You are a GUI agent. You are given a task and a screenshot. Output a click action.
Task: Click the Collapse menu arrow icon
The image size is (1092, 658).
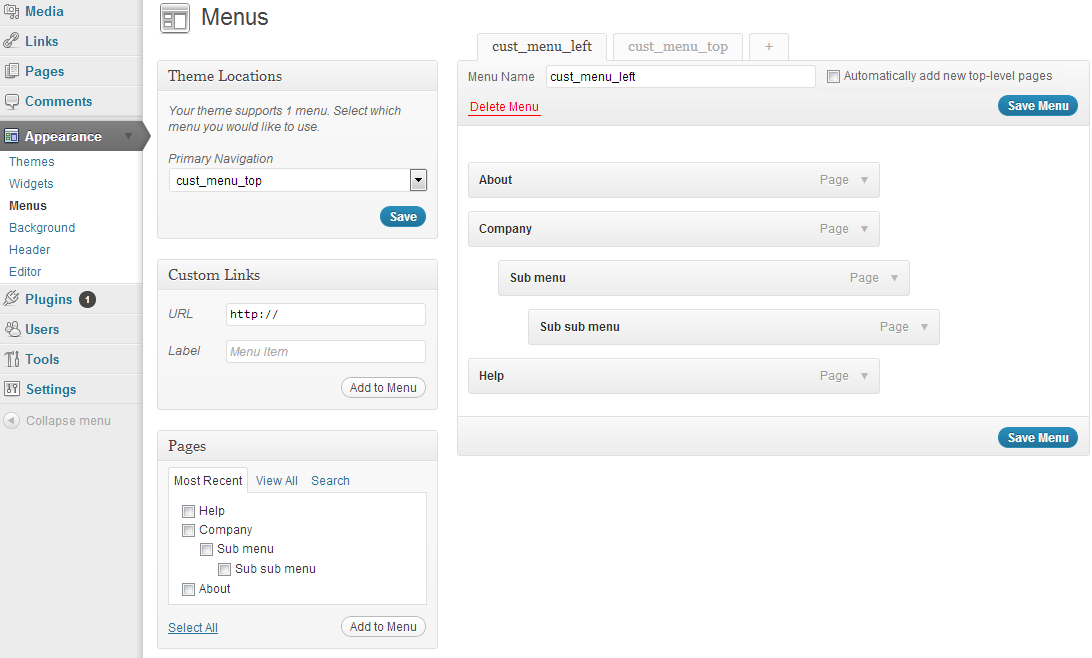coord(12,420)
